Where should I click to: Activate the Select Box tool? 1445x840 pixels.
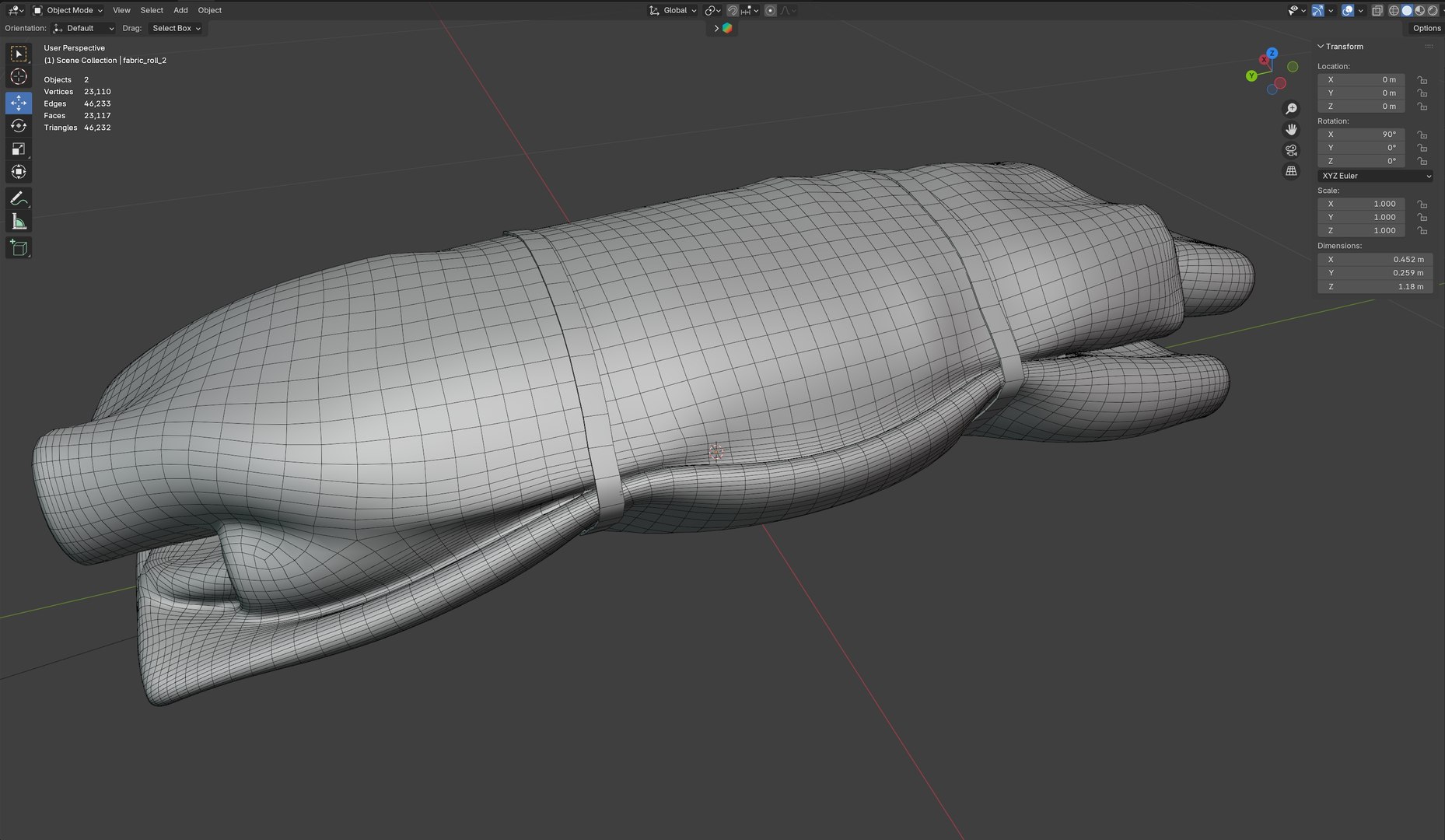(x=19, y=54)
